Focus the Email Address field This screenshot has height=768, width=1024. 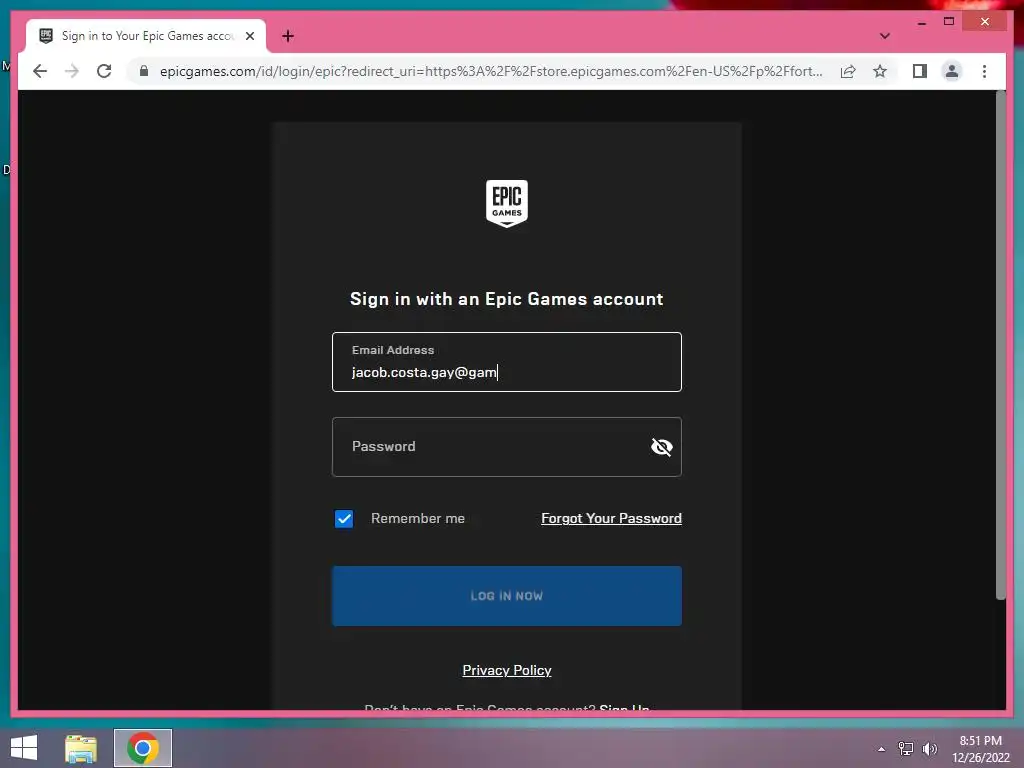click(x=507, y=362)
